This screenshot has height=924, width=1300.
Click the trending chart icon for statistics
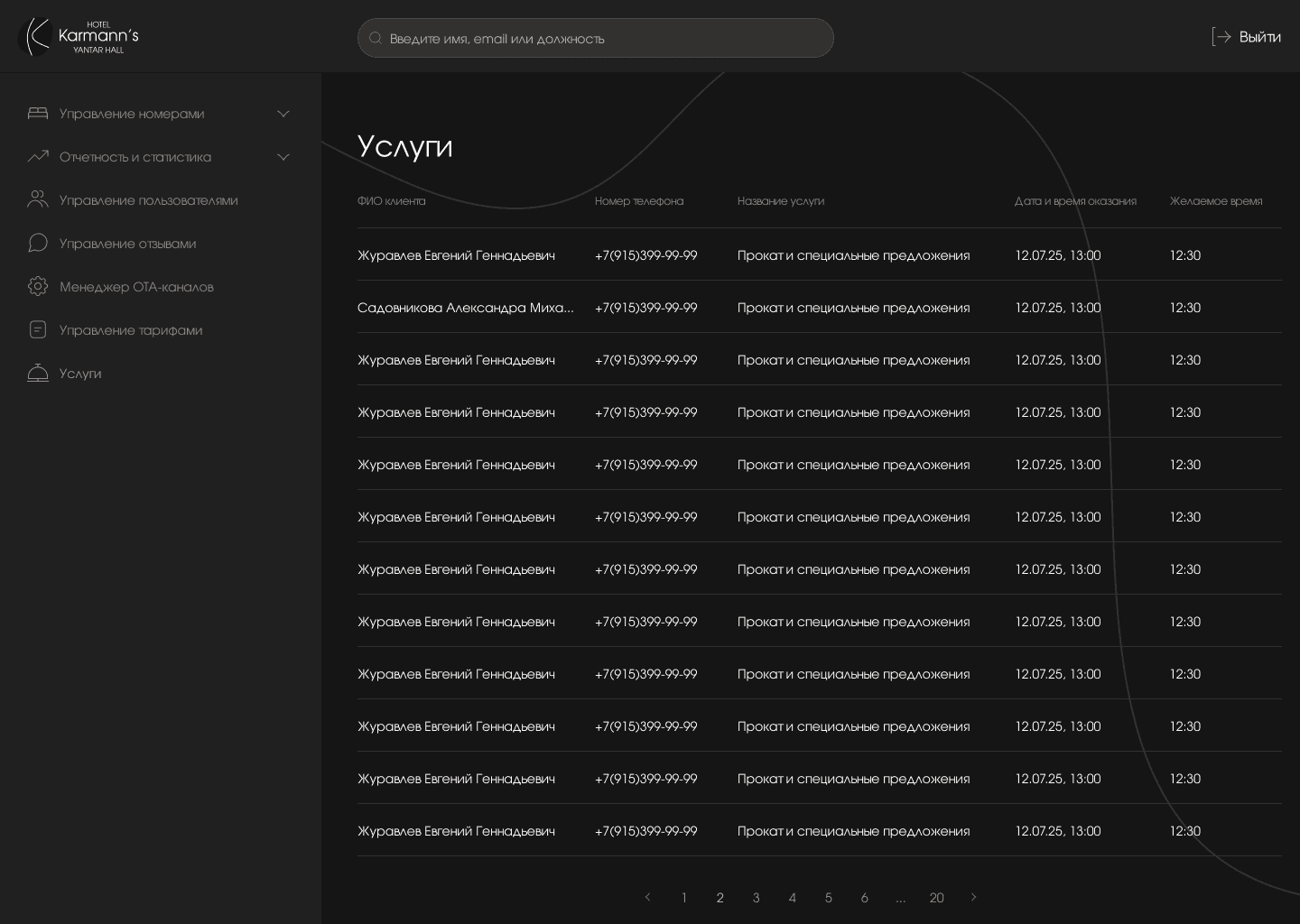pos(38,157)
